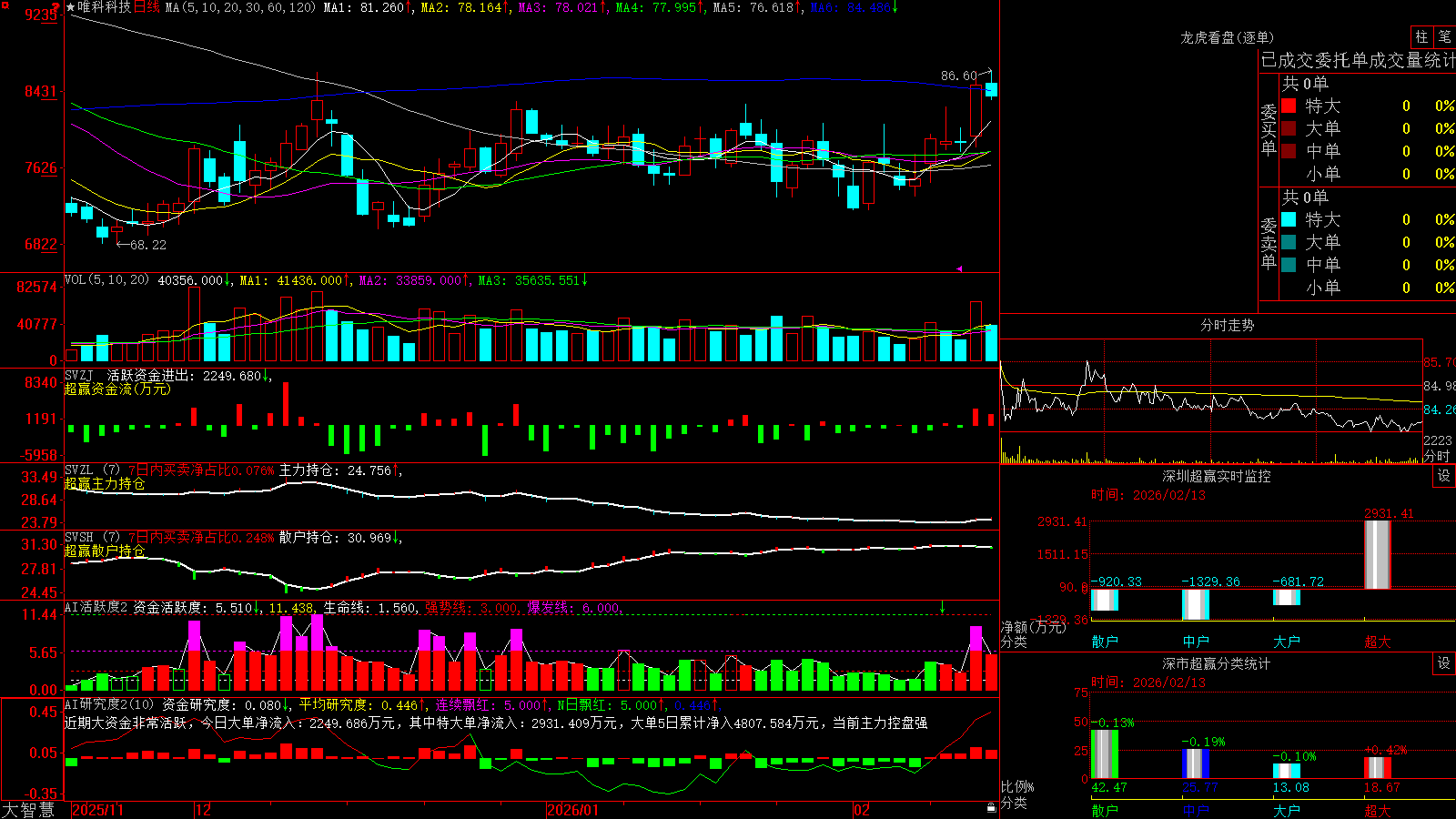This screenshot has width=1456, height=819.
Task: Click the 2025/11 date marker
Action: pyautogui.click(x=97, y=810)
